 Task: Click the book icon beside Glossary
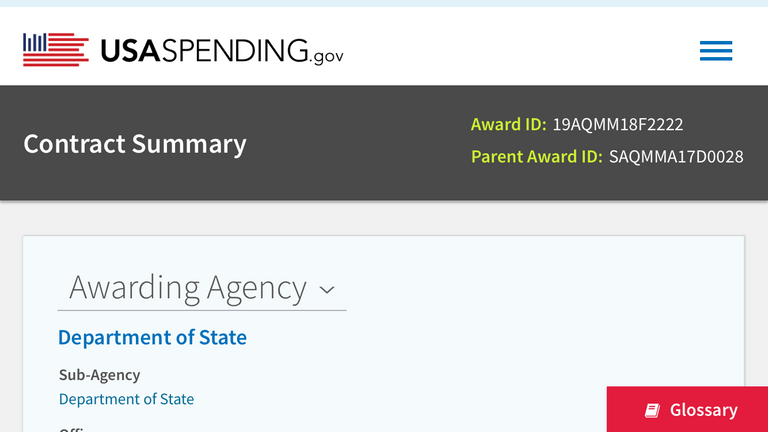652,410
